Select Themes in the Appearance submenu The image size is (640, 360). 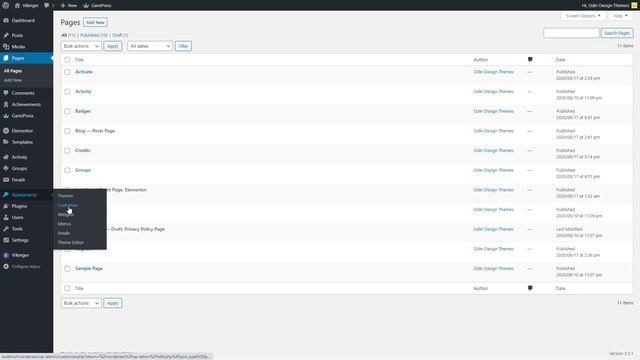[65, 196]
